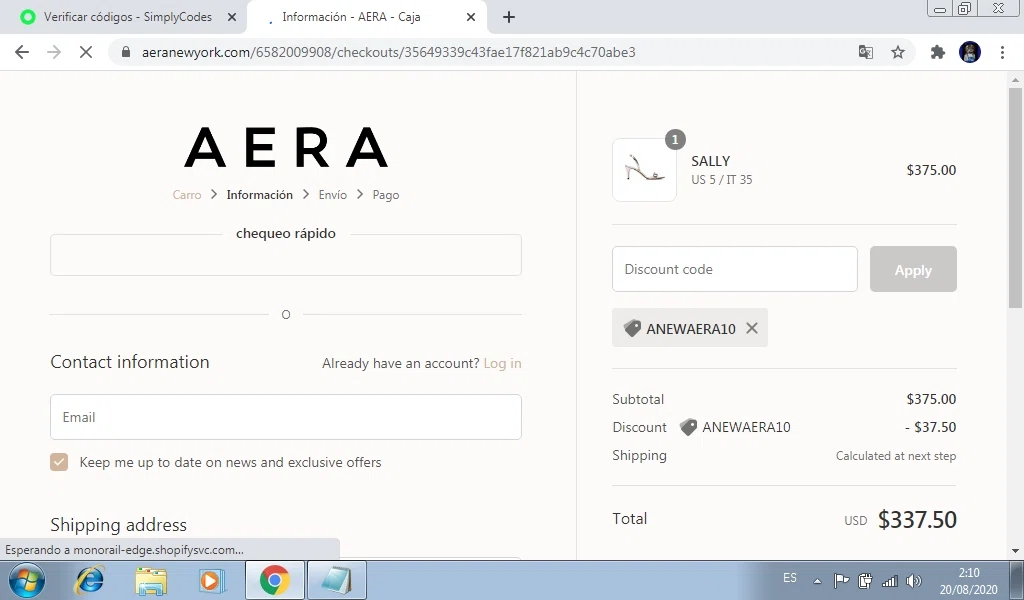Screen dimensions: 1024x600
Task: Open the translate page icon
Action: coord(866,52)
